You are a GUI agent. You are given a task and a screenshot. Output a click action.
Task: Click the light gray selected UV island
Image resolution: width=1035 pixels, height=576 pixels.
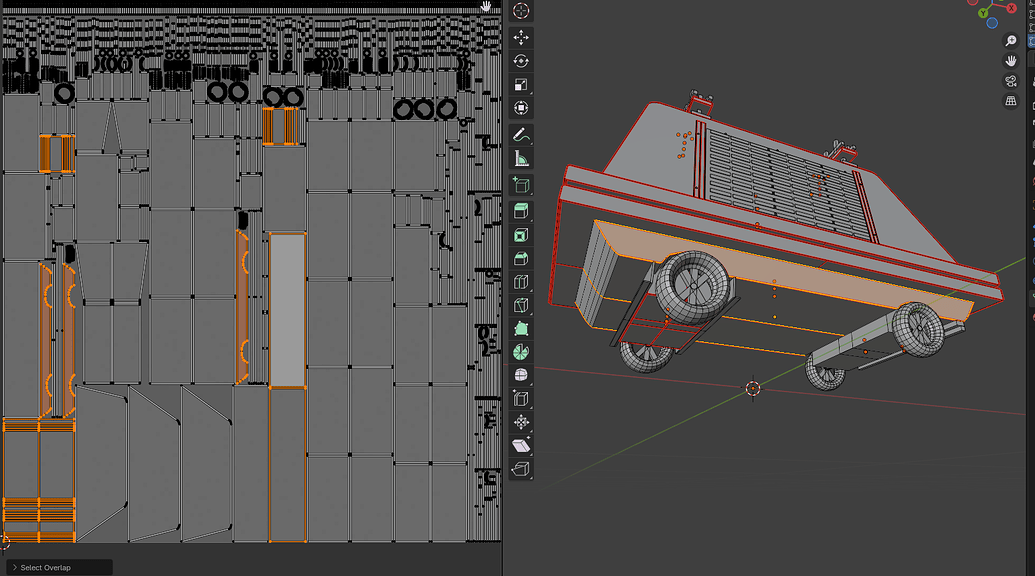coord(287,310)
